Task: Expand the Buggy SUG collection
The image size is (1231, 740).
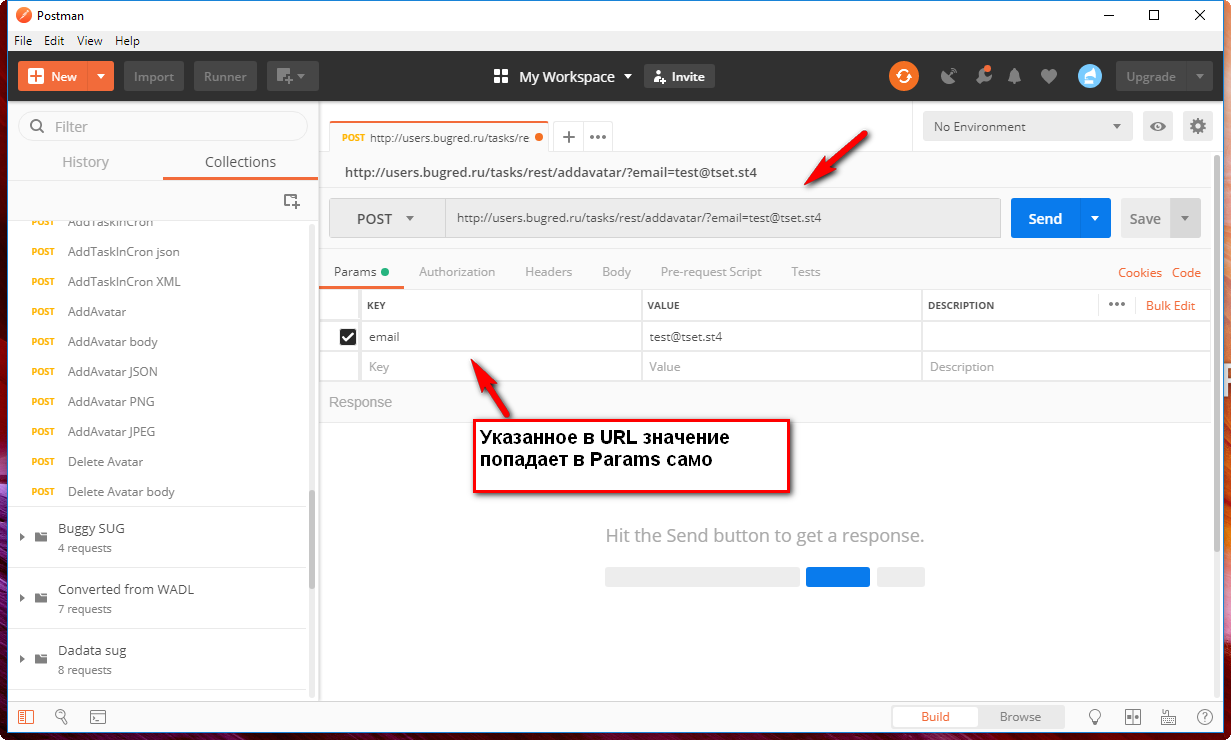Action: pos(22,537)
